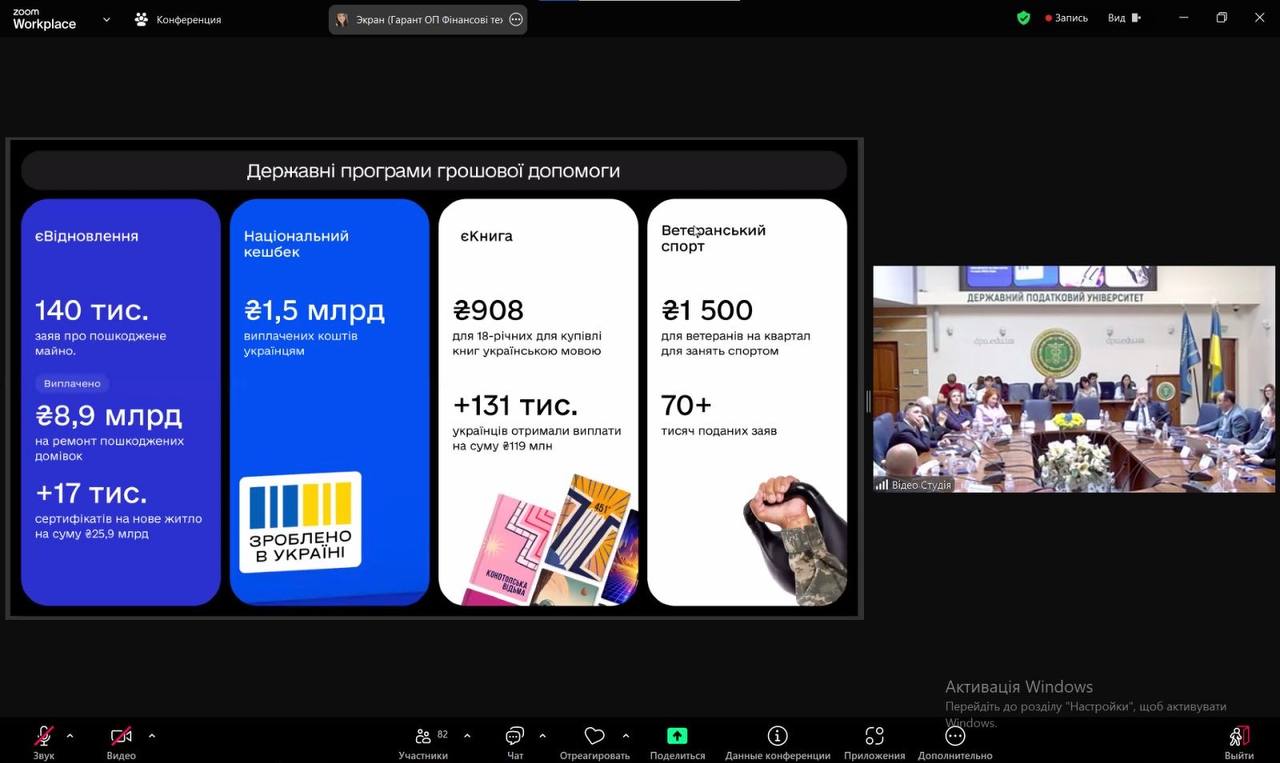Expand video options arrow beside camera

point(152,735)
